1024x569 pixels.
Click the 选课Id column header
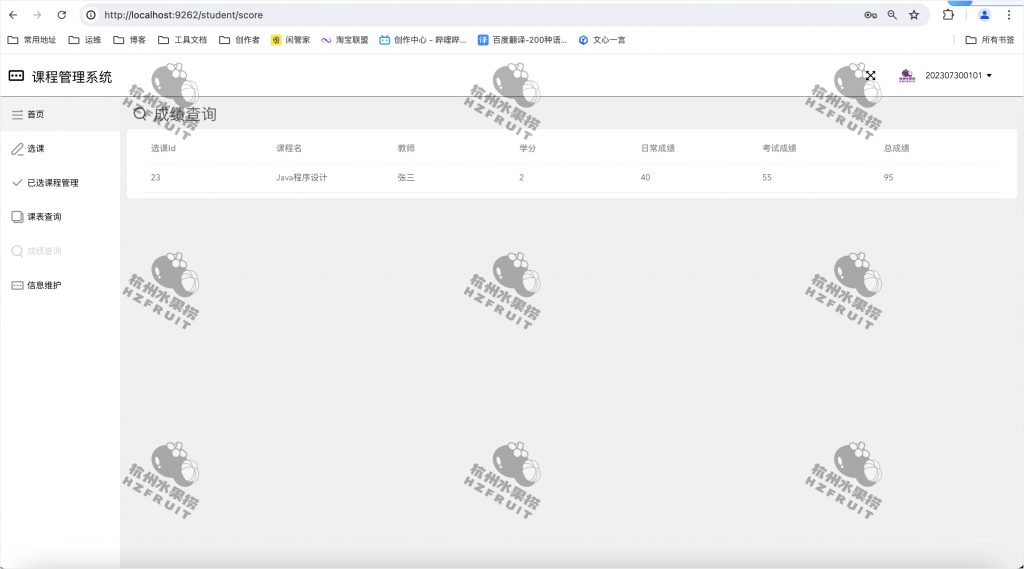tap(163, 148)
